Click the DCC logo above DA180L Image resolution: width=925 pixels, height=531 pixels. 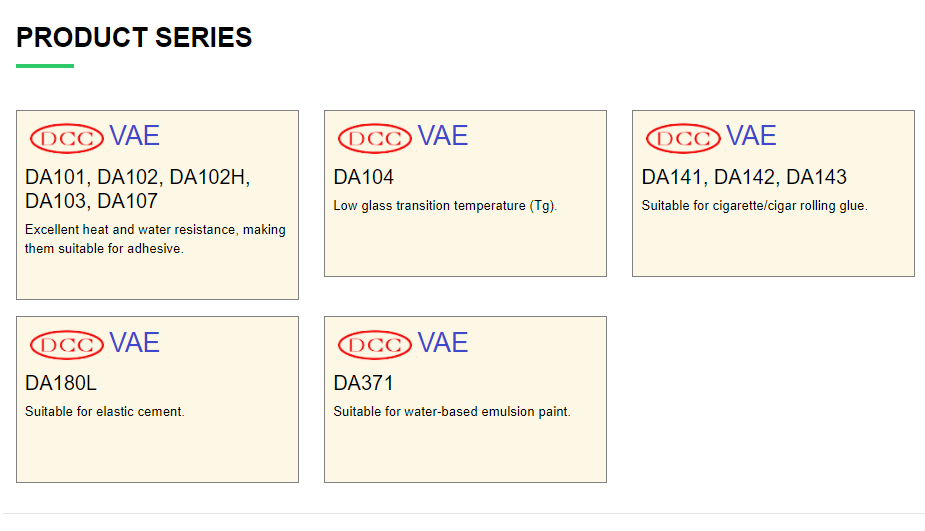tap(67, 345)
